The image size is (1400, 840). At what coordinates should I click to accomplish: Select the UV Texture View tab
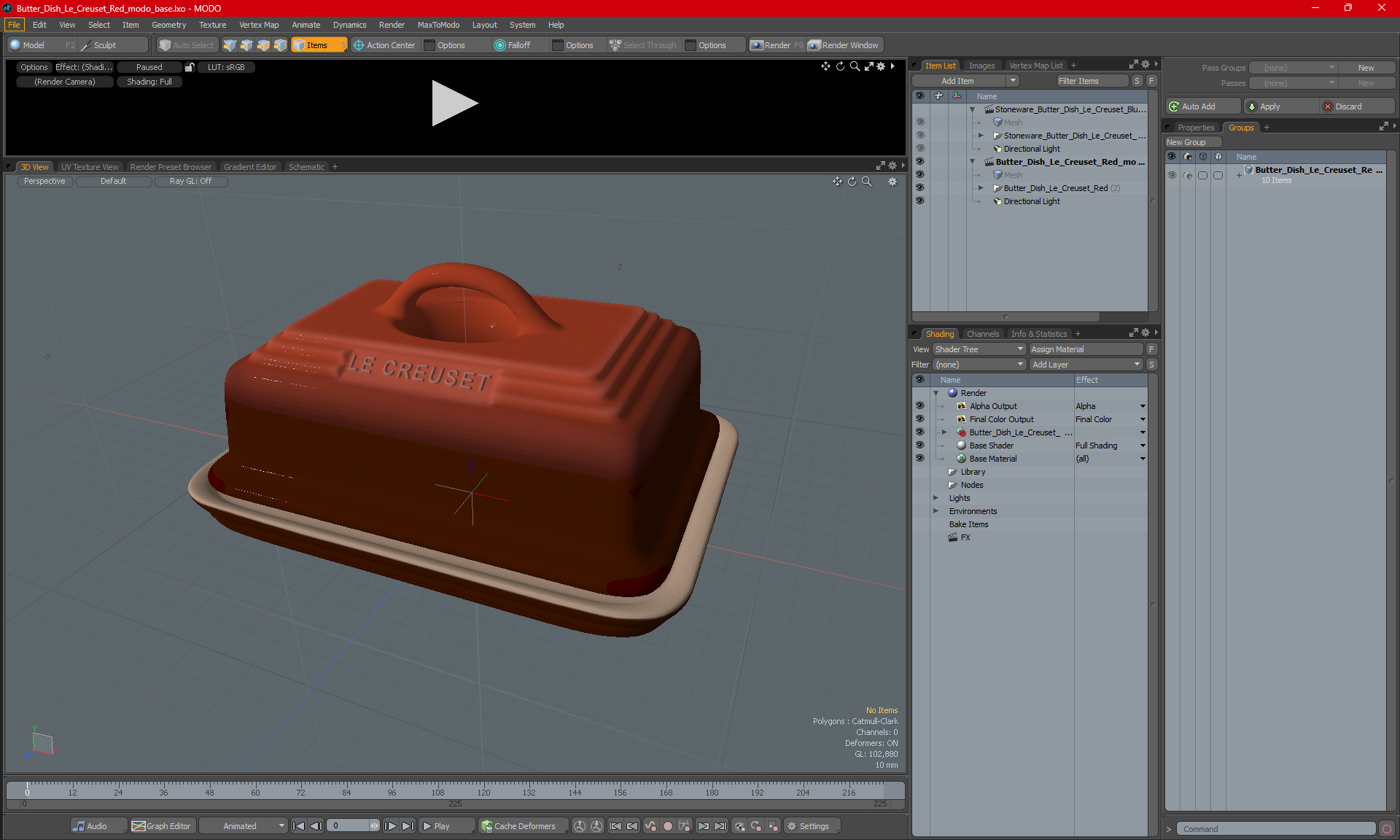pyautogui.click(x=89, y=166)
